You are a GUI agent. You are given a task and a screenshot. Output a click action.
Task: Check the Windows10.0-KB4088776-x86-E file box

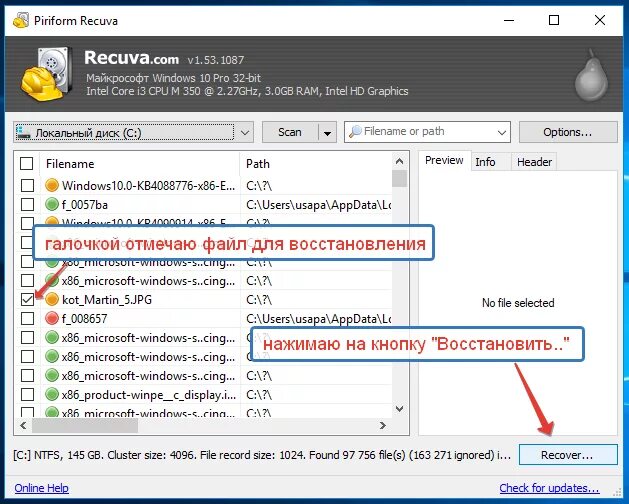(27, 185)
